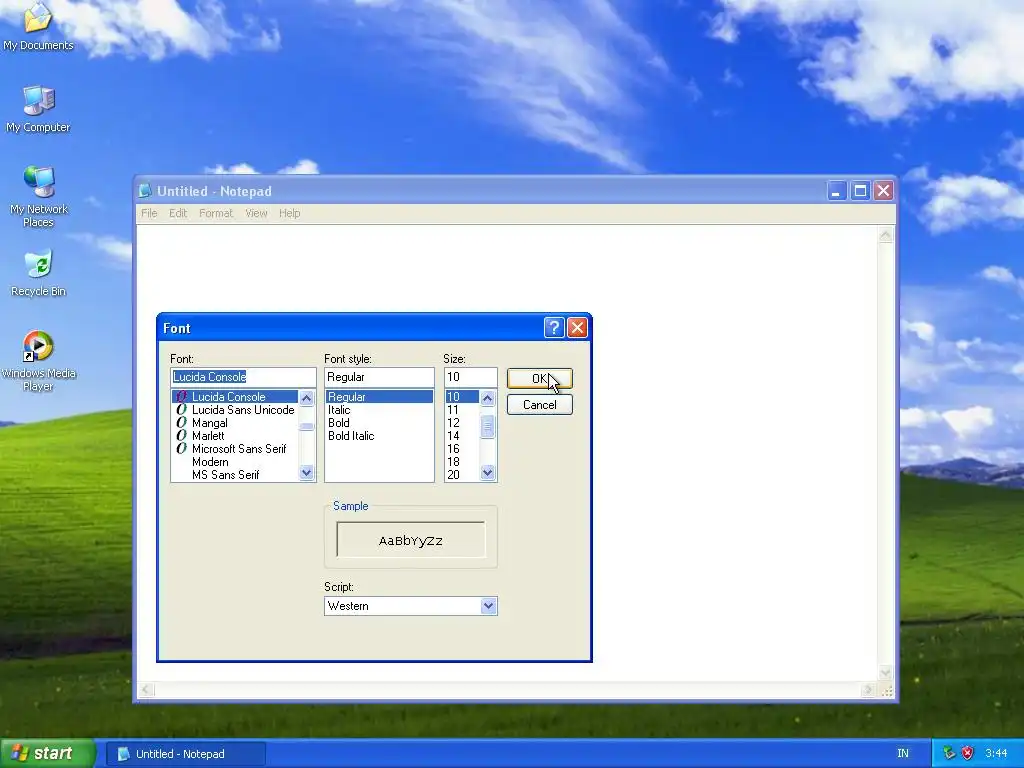Select My Network Places desktop icon

38,196
